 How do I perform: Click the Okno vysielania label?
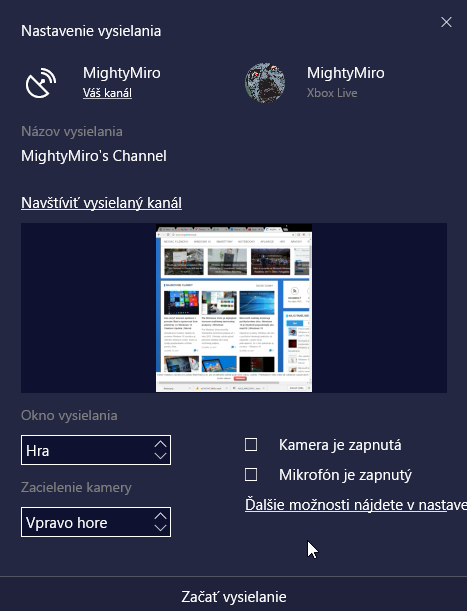[69, 415]
